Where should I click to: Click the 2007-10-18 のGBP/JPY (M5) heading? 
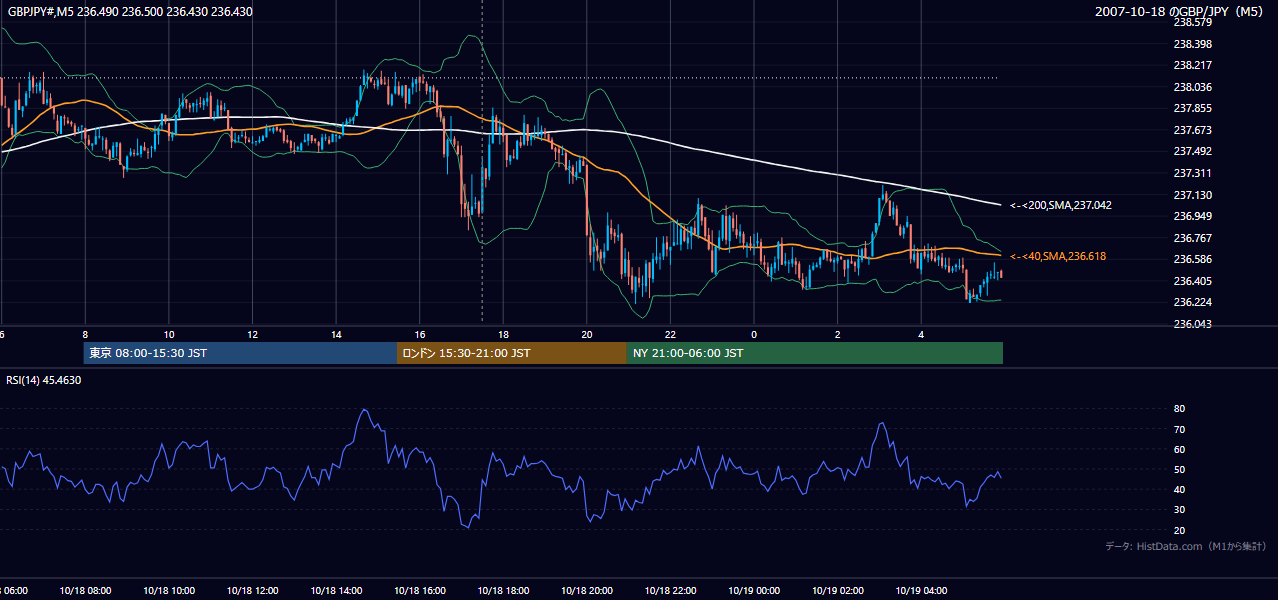coord(1180,11)
